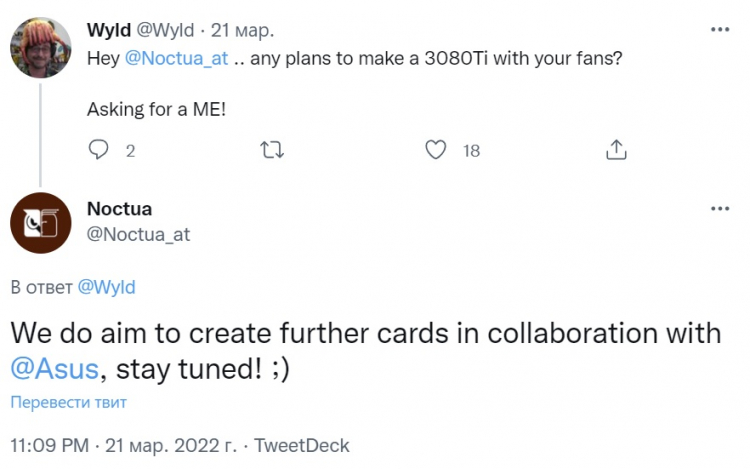Screen dimensions: 750x469
Task: Click the @Wyld link in the reply line
Action: pyautogui.click(x=105, y=287)
